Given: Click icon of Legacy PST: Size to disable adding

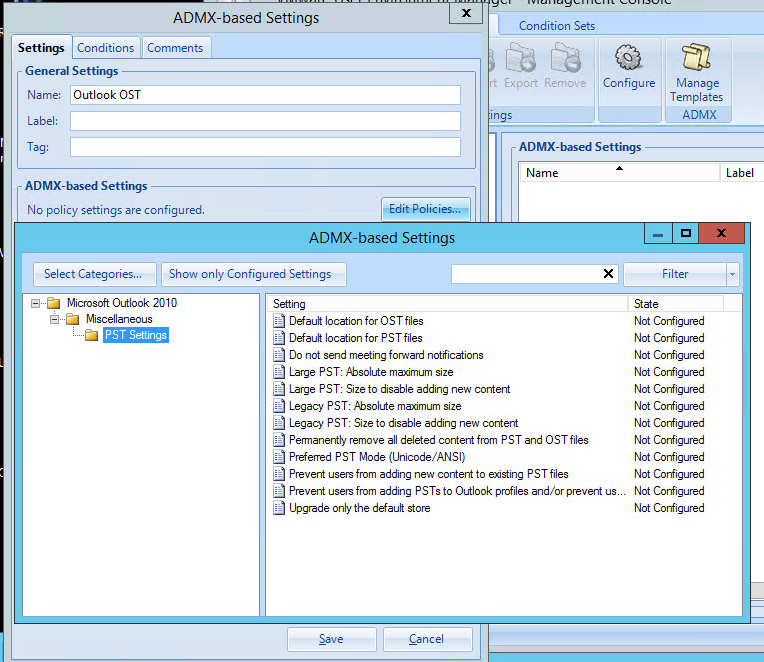Looking at the screenshot, I should [279, 423].
